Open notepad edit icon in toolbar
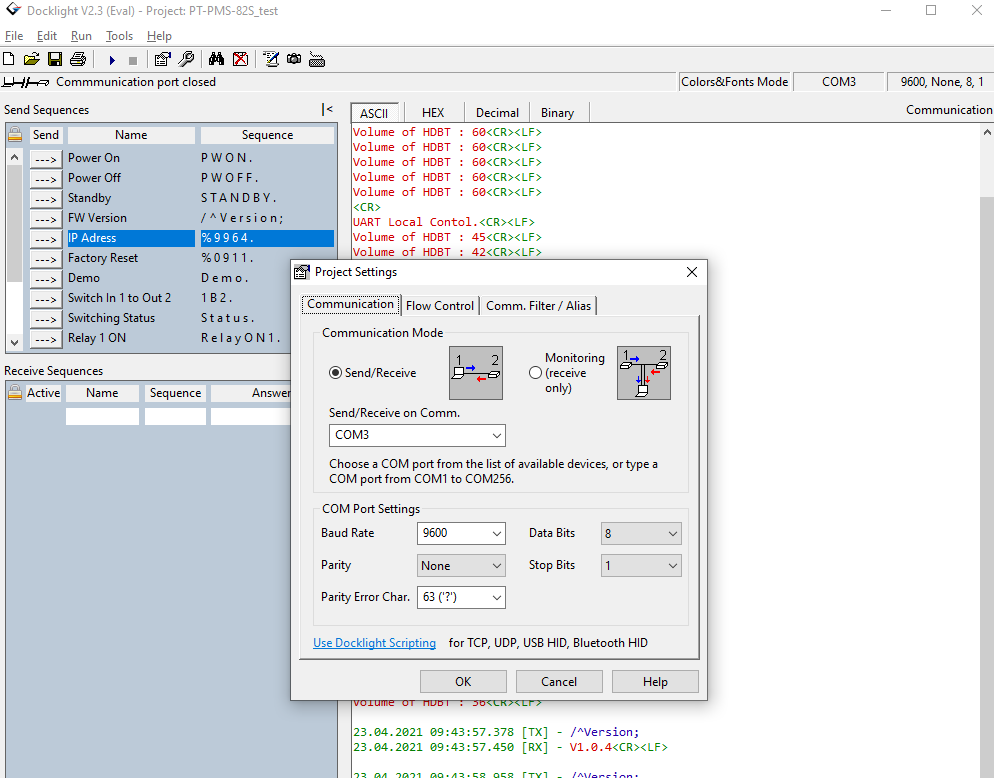Image resolution: width=994 pixels, height=778 pixels. click(x=271, y=60)
